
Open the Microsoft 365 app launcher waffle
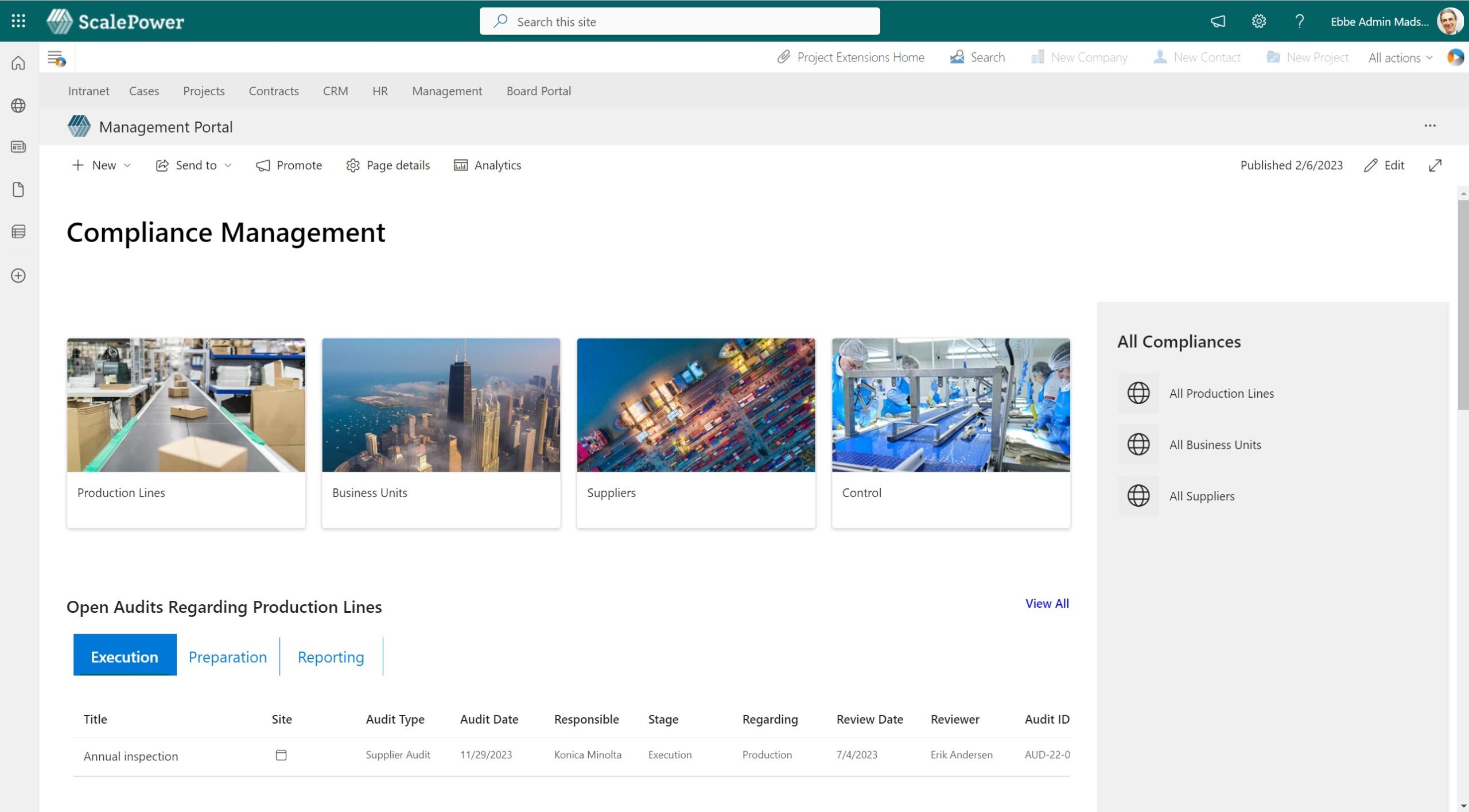(x=18, y=21)
